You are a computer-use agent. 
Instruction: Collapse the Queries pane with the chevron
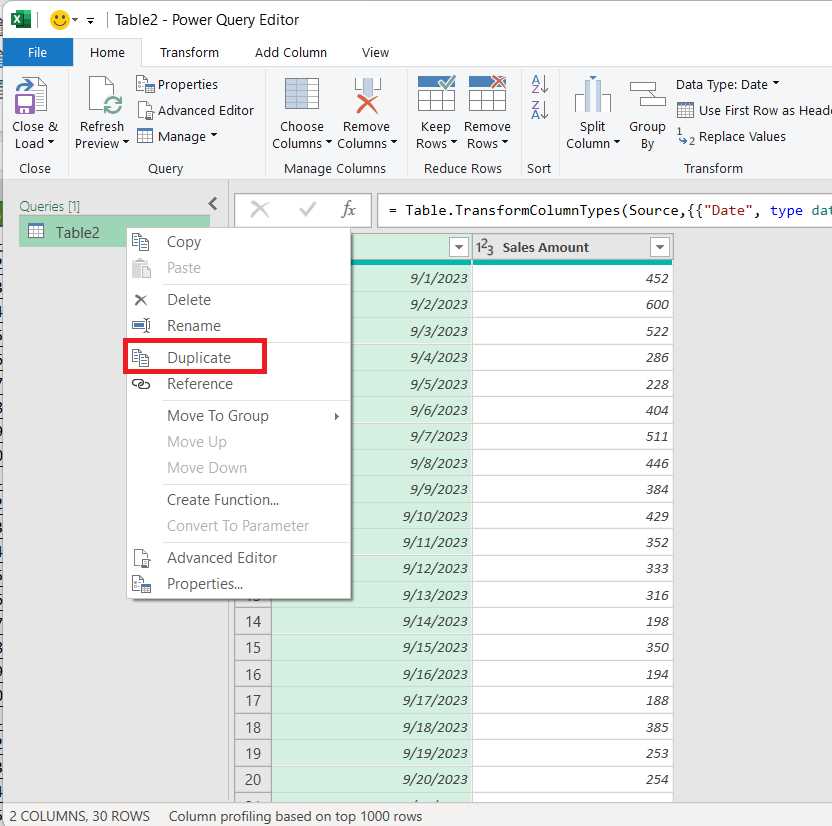(213, 204)
